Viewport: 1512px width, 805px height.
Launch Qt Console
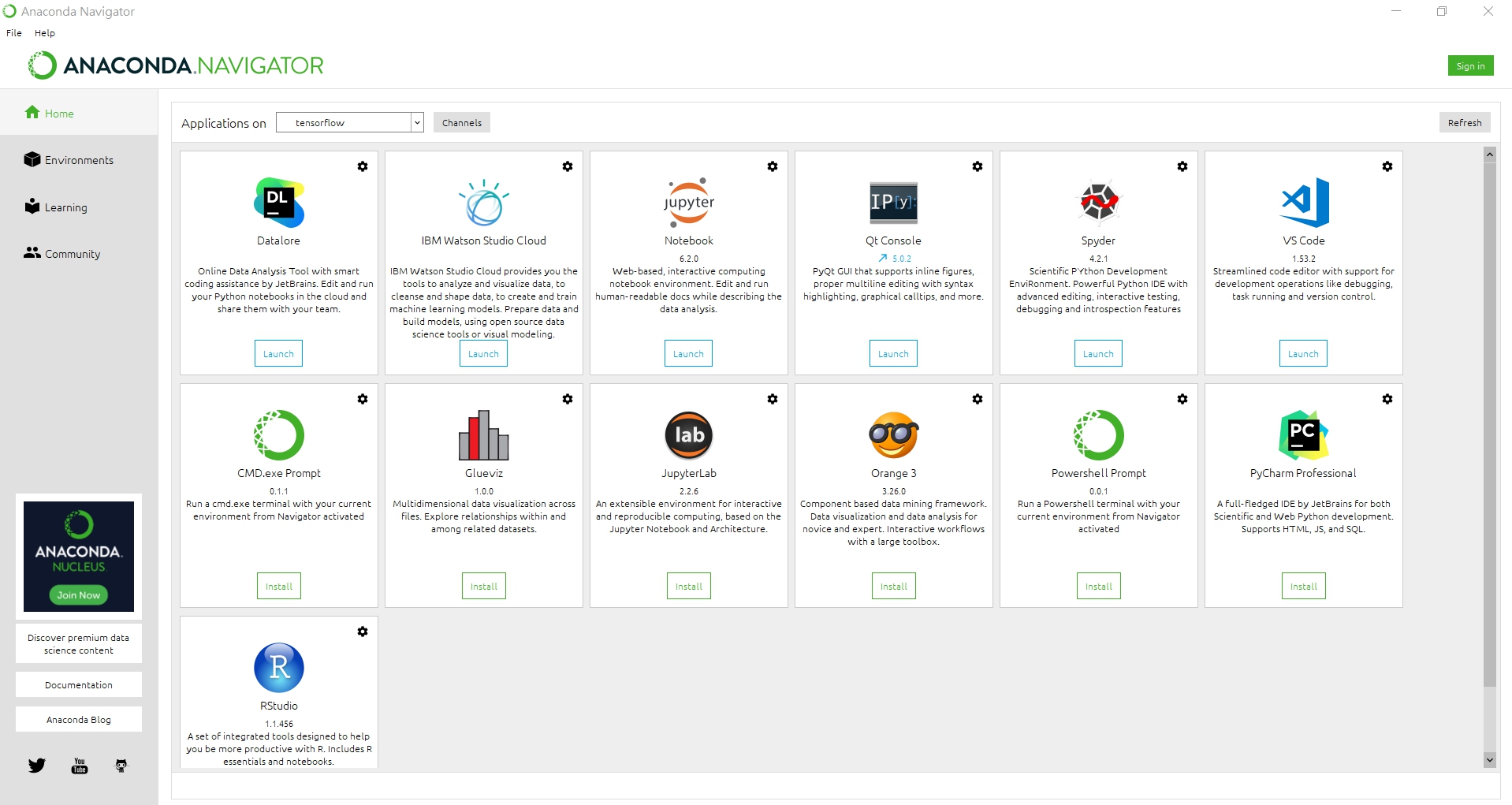pos(893,353)
